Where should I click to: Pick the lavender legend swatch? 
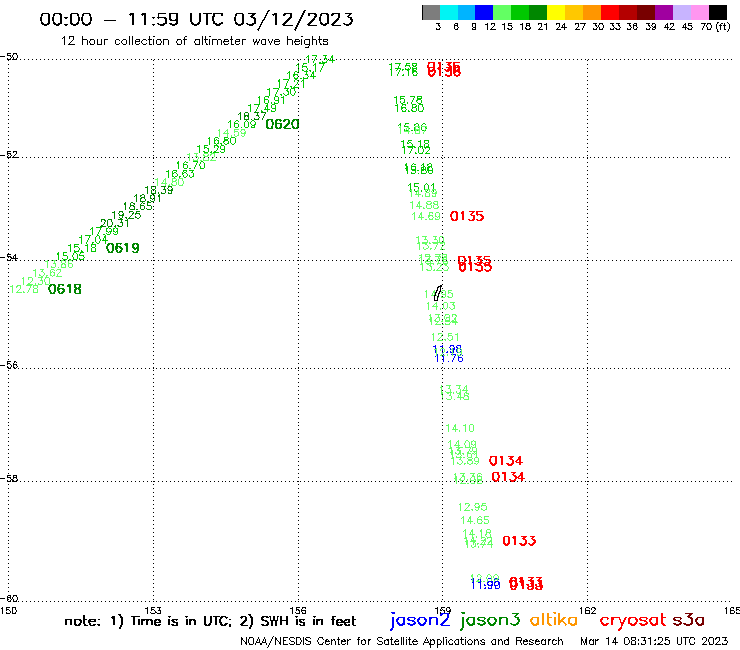click(x=681, y=12)
